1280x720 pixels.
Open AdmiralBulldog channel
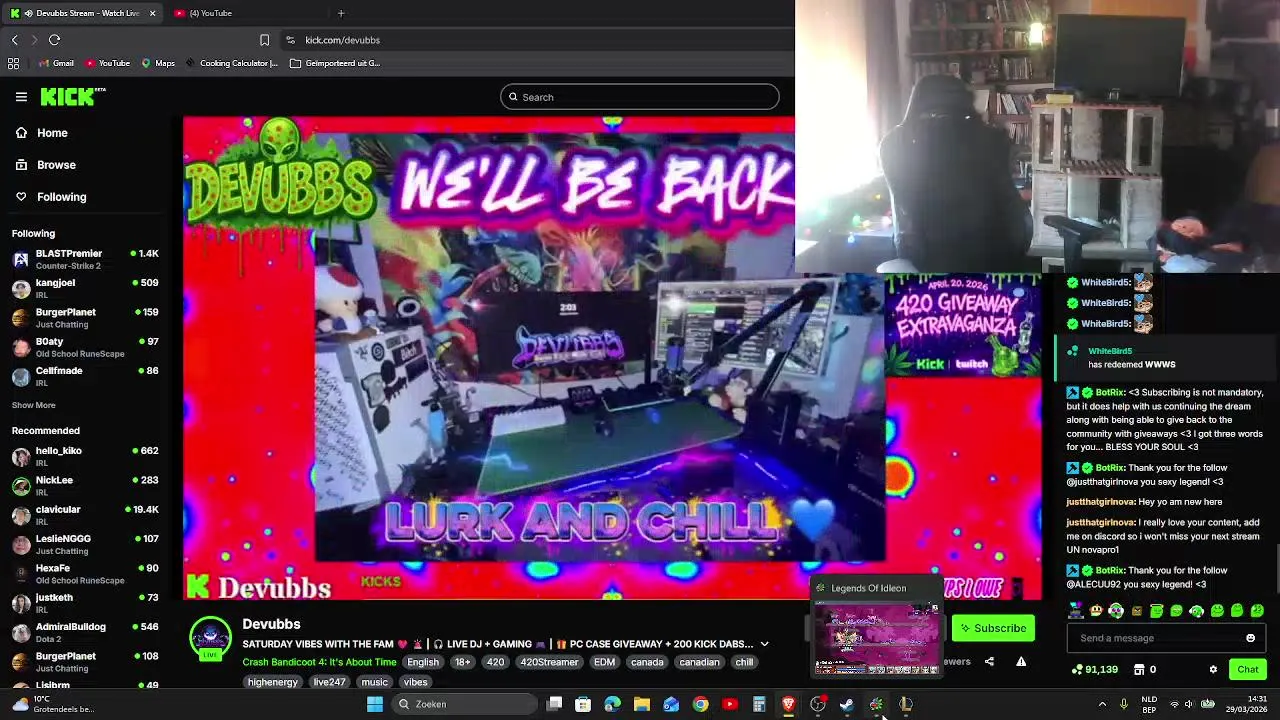tap(85, 632)
